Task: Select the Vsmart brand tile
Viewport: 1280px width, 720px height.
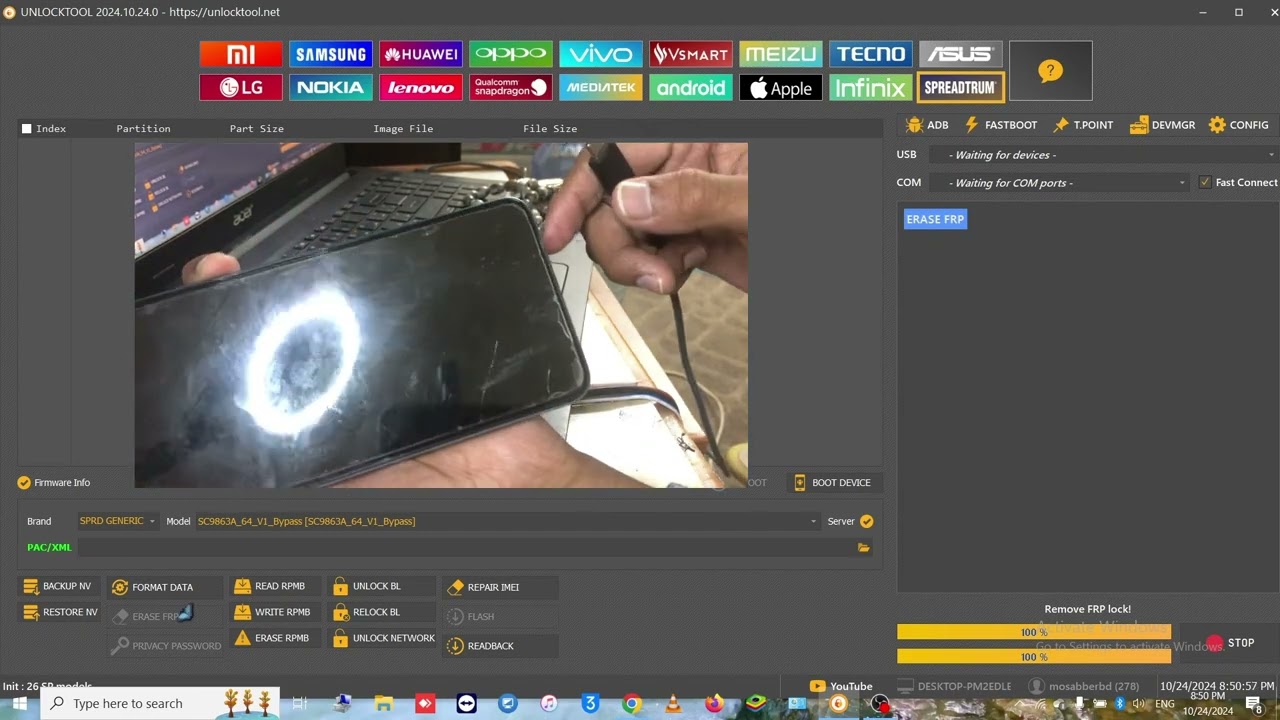Action: pos(691,54)
